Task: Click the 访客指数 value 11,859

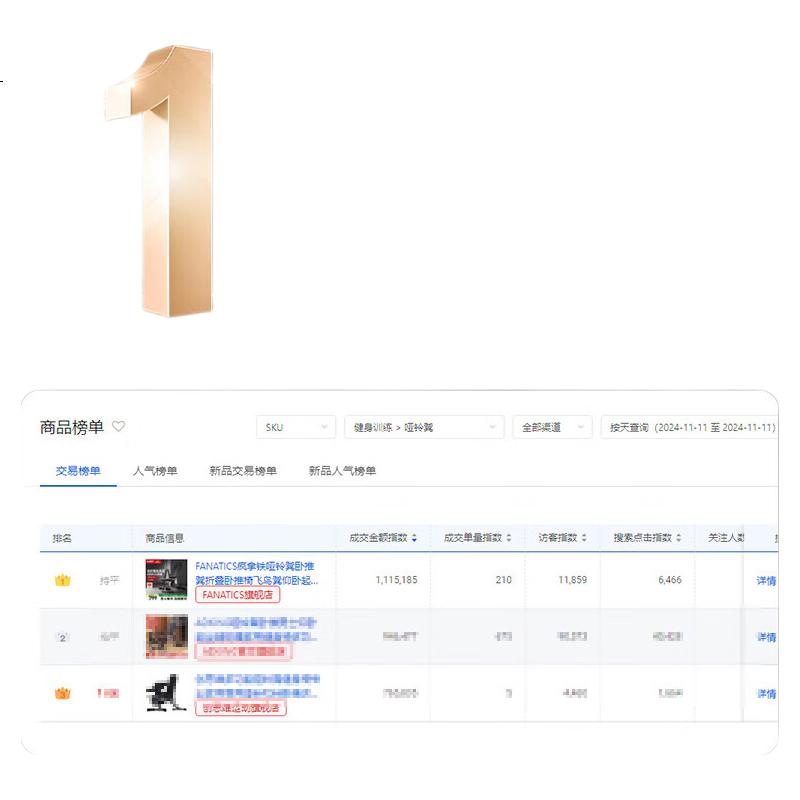Action: coord(572,580)
